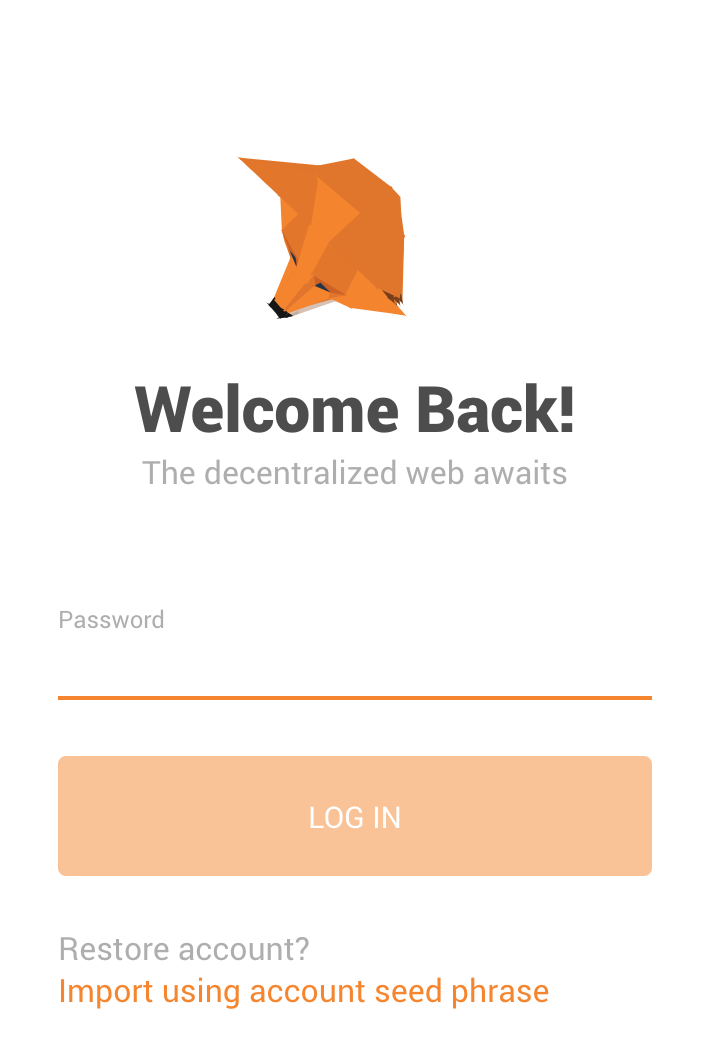Click the Restore account? text
The height and width of the screenshot is (1044, 708).
coord(184,949)
